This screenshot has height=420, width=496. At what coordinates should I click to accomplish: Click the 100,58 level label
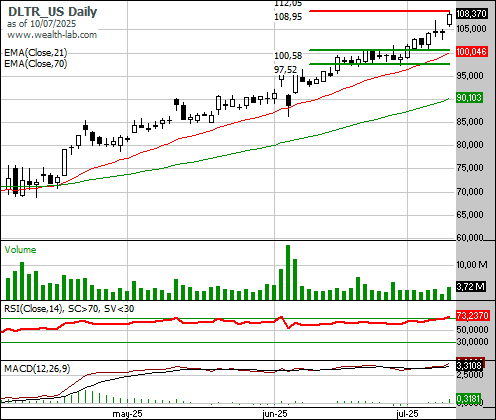click(288, 56)
